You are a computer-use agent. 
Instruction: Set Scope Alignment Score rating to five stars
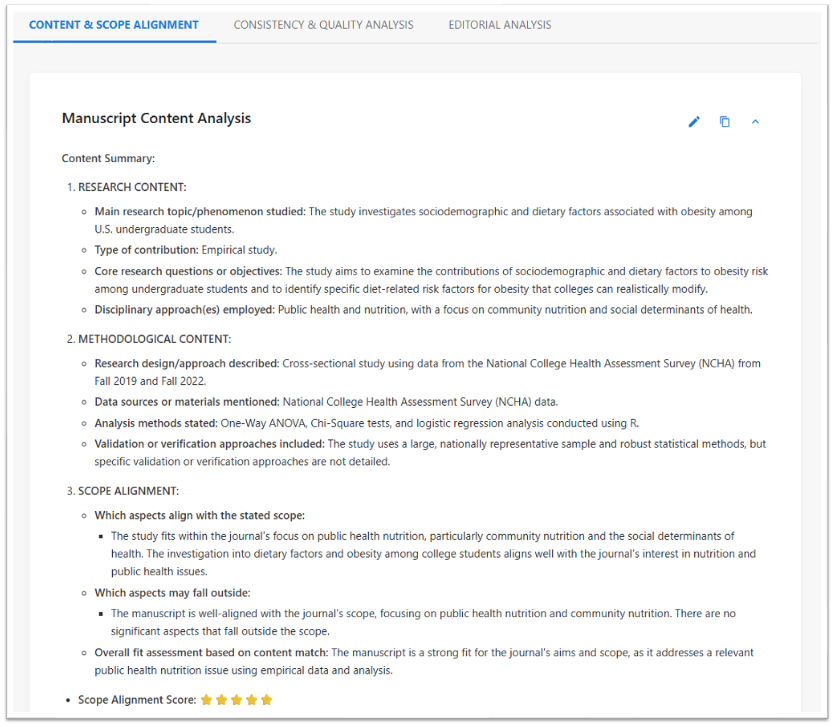click(267, 699)
